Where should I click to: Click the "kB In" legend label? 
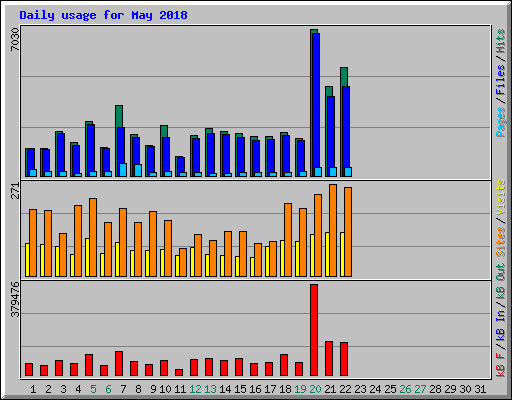coord(500,325)
